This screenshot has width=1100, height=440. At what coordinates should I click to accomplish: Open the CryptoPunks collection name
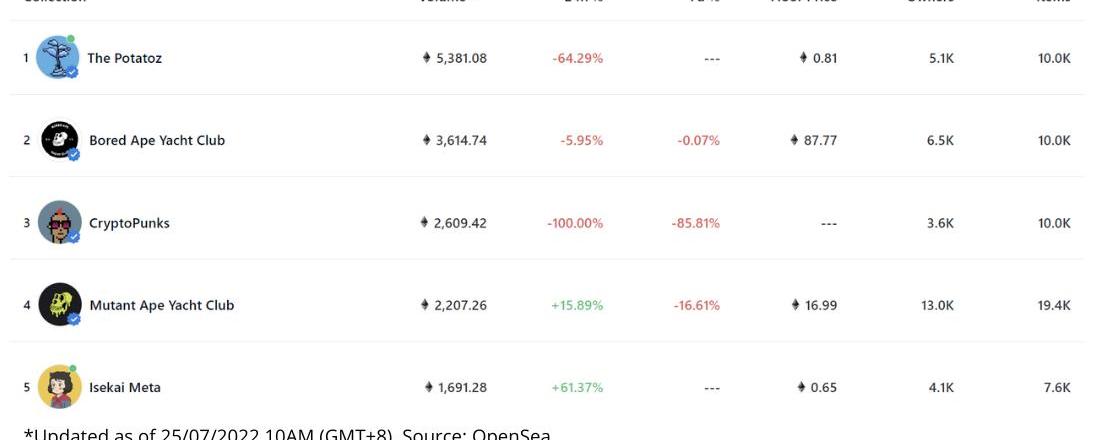[129, 223]
